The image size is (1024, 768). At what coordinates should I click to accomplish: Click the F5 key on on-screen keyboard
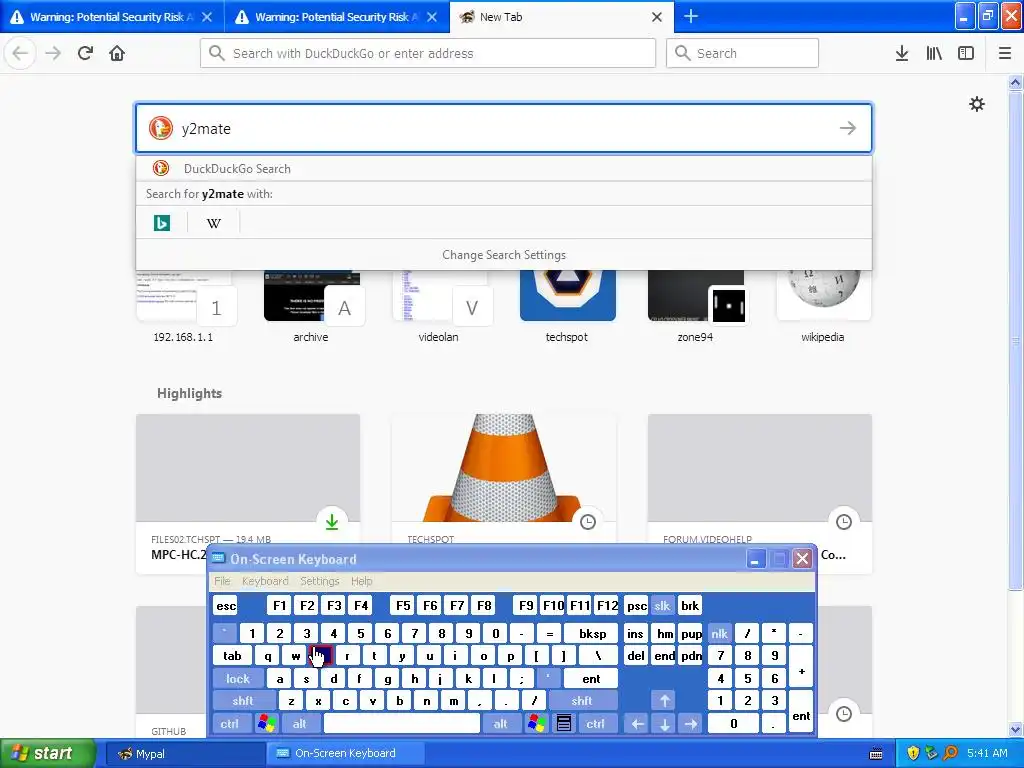[x=403, y=605]
